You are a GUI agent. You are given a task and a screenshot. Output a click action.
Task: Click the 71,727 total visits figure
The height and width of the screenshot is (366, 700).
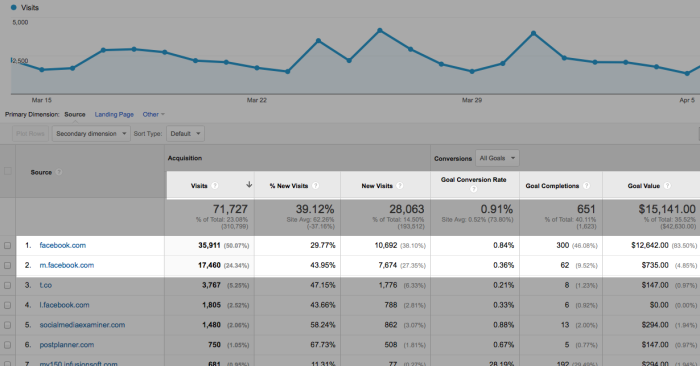click(230, 209)
